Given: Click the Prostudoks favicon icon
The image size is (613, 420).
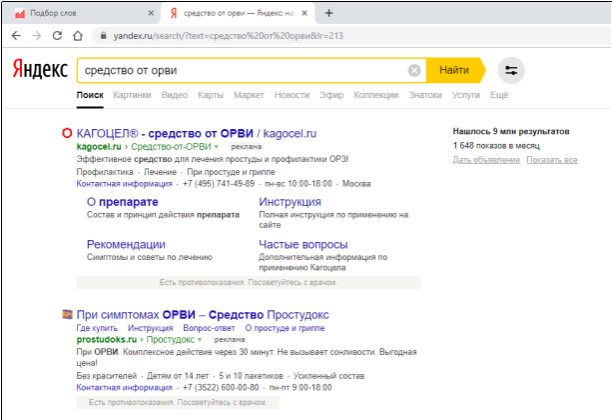Looking at the screenshot, I should pyautogui.click(x=67, y=314).
